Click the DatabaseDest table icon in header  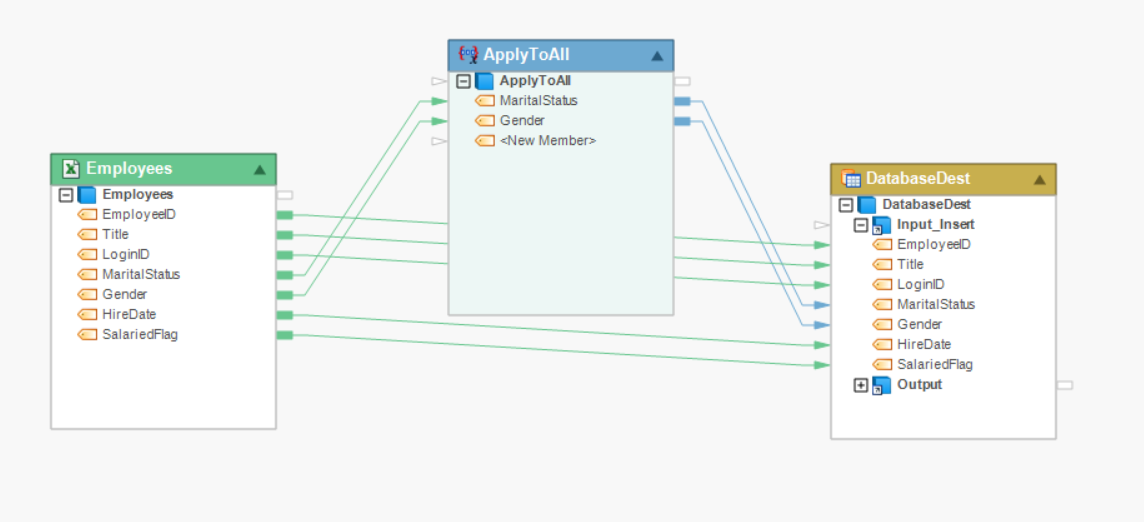[852, 179]
